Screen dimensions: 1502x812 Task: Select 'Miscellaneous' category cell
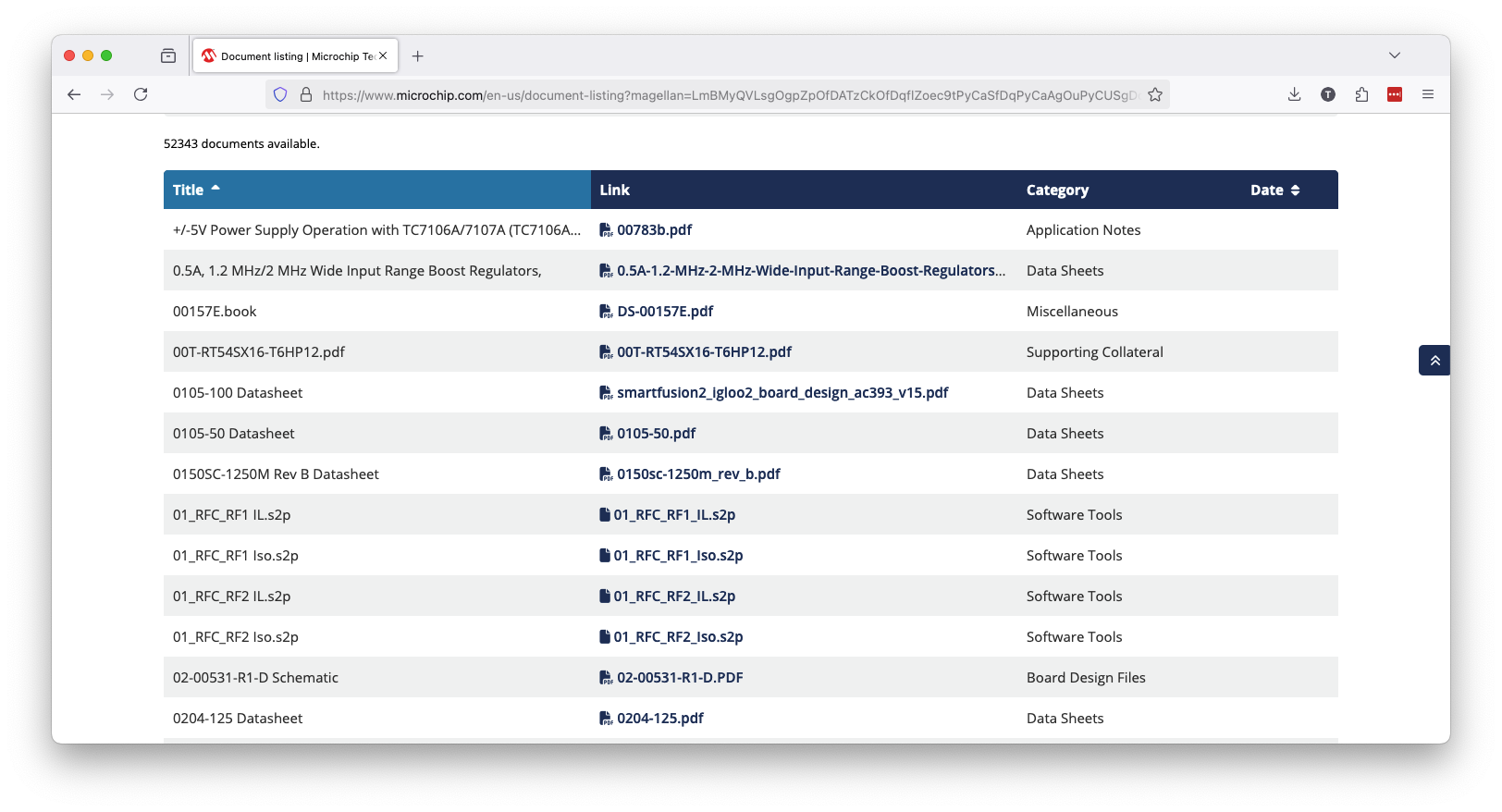1072,311
